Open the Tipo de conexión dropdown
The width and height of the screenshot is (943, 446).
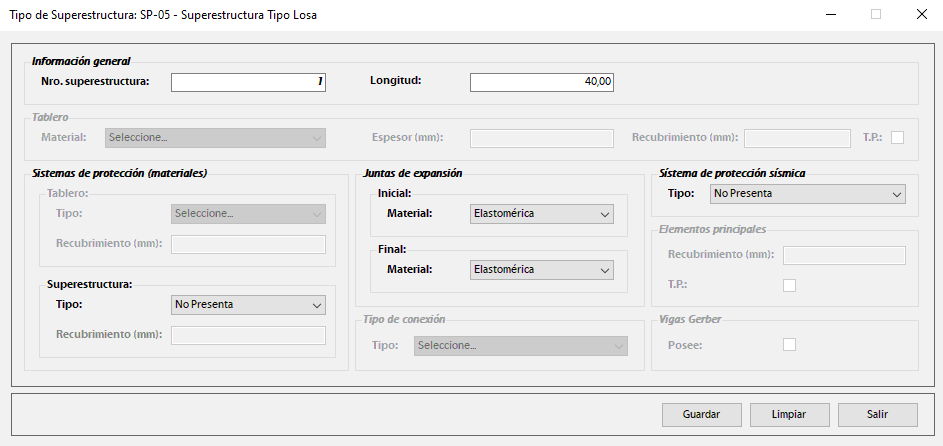[520, 346]
